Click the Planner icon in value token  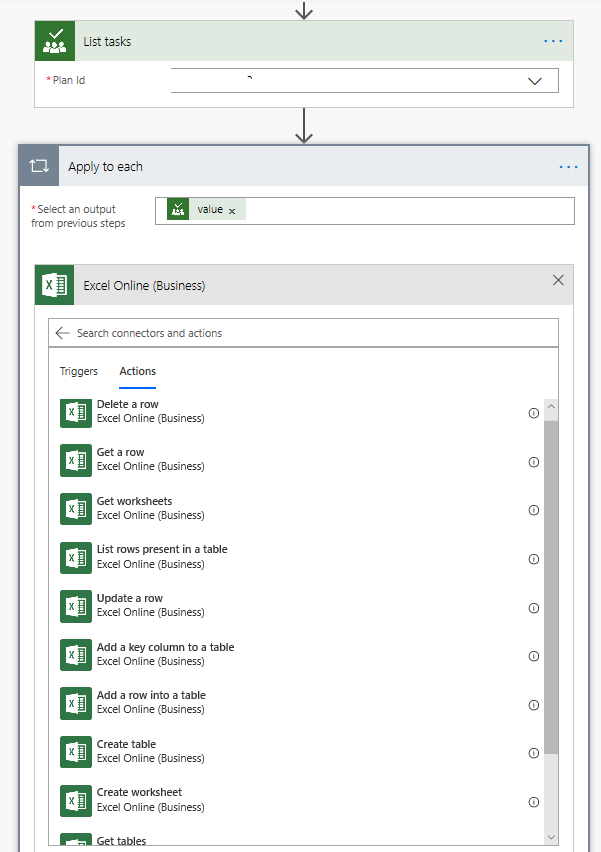point(178,209)
